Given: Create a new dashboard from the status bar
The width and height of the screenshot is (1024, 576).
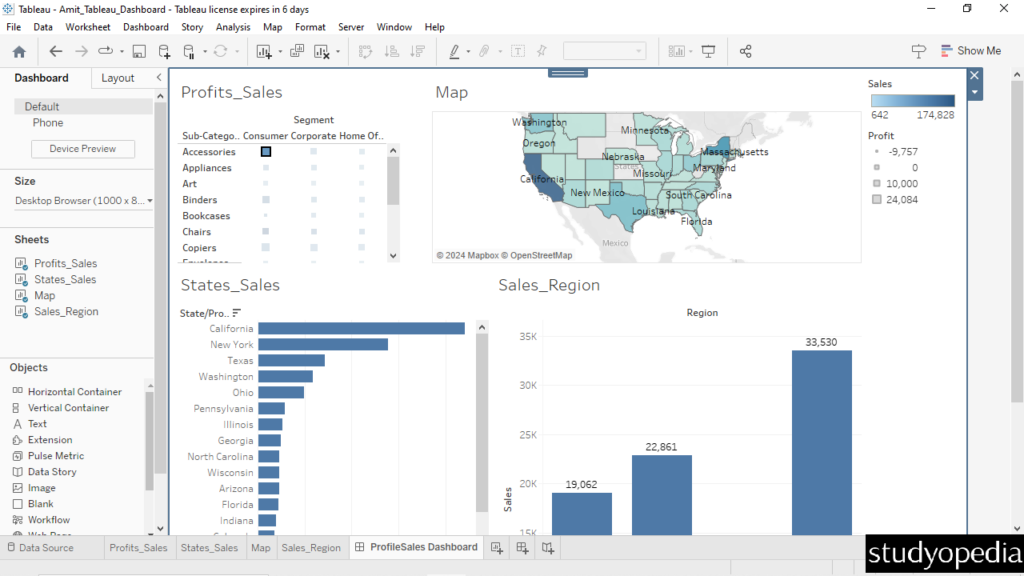Looking at the screenshot, I should coord(521,547).
